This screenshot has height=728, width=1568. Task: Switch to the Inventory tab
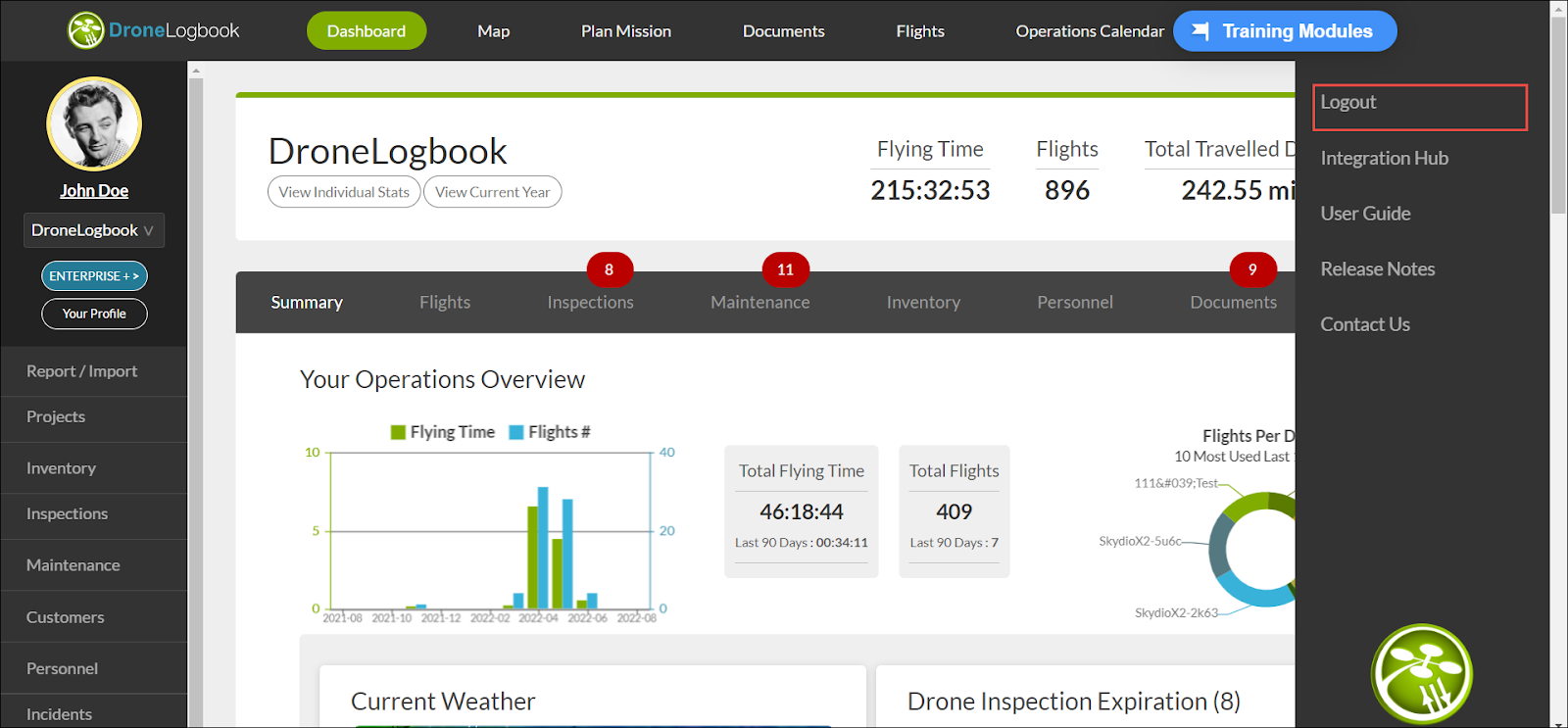coord(923,303)
